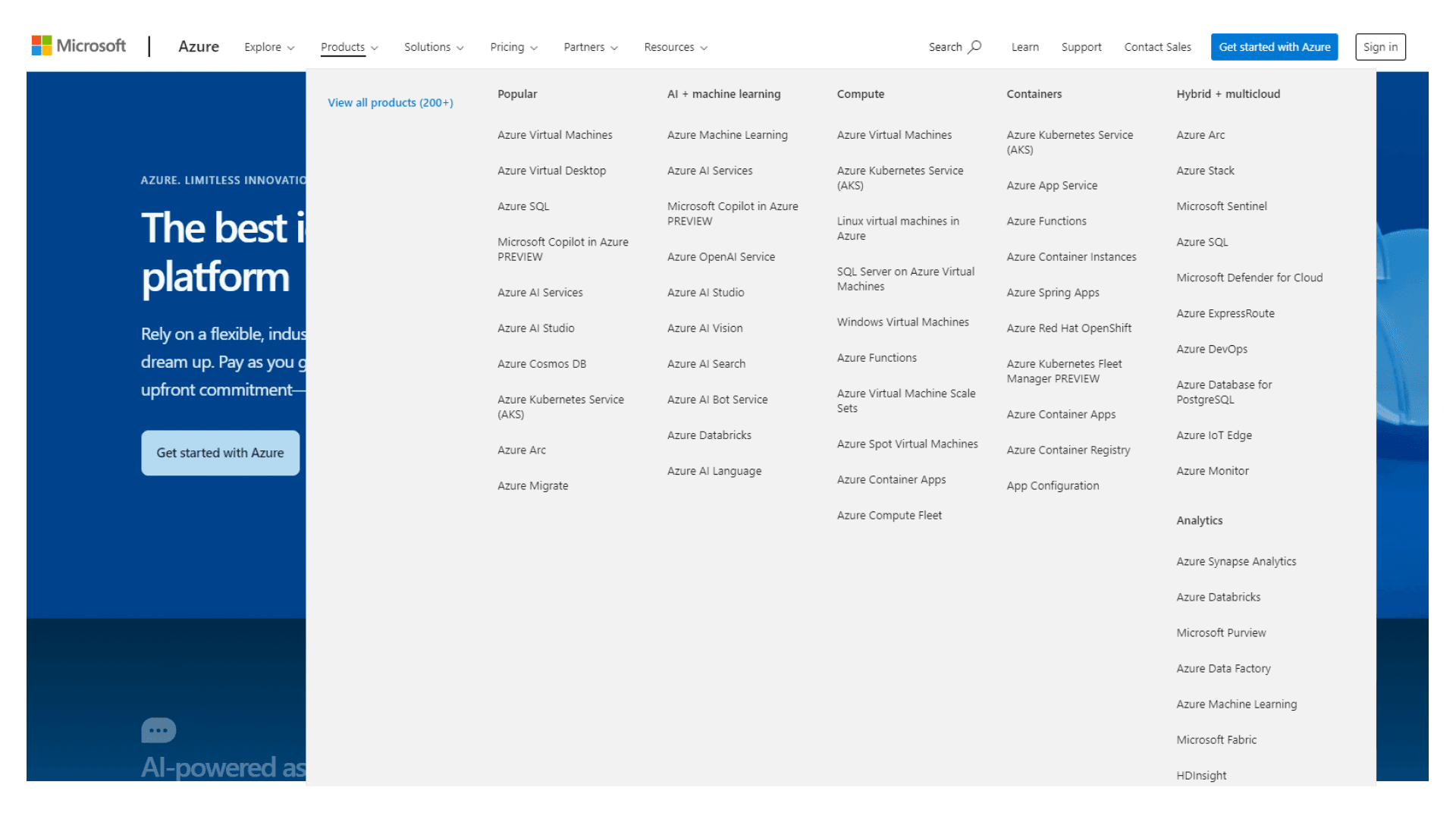Select Microsoft Sentinel
Screen dimensions: 1456x819
[x=1221, y=206]
